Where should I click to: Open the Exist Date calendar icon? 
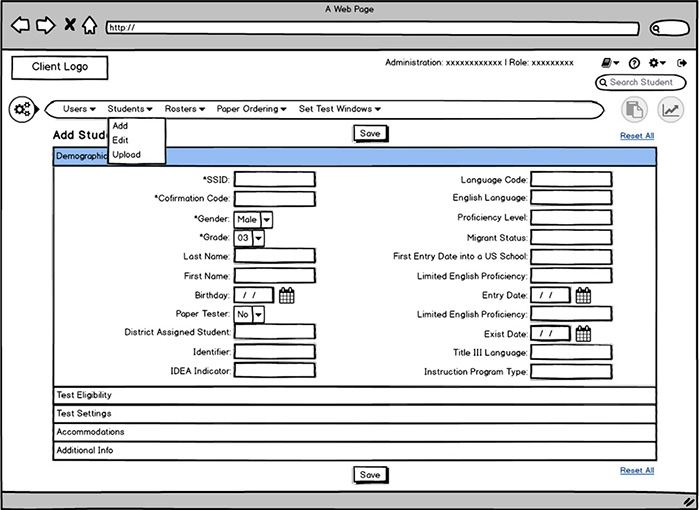[x=583, y=333]
